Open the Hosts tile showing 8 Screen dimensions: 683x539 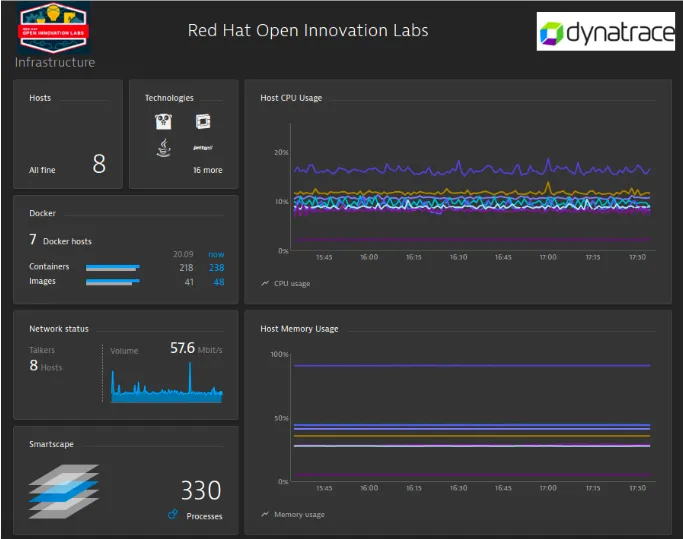[68, 135]
